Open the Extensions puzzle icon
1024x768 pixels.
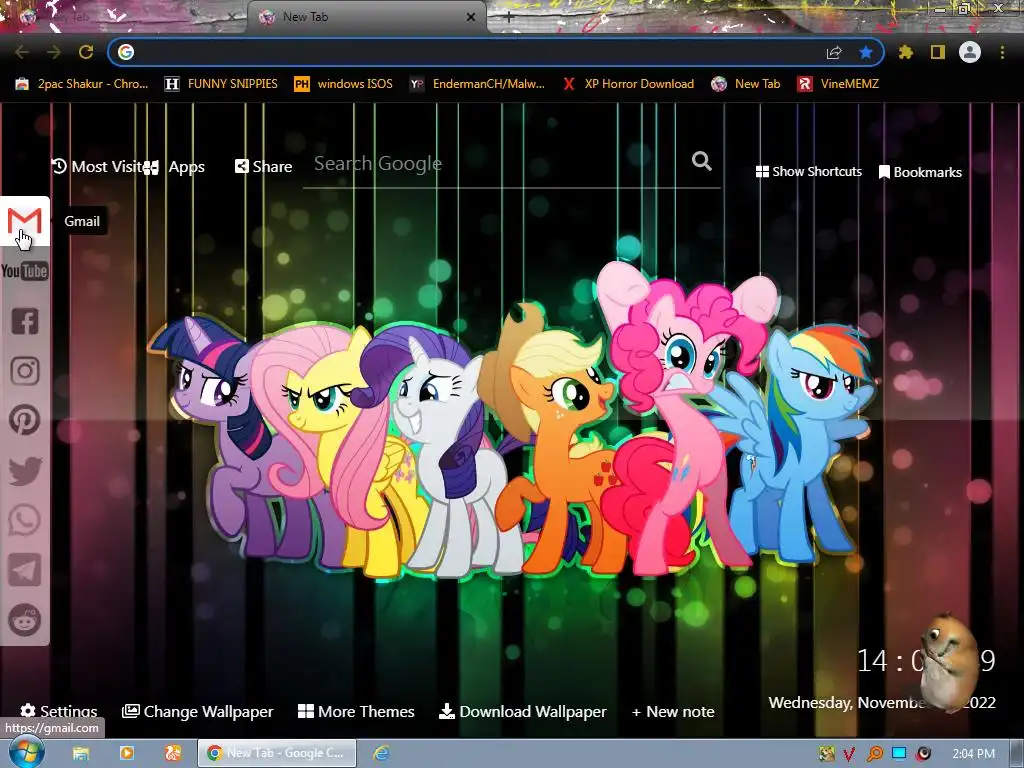pyautogui.click(x=905, y=52)
